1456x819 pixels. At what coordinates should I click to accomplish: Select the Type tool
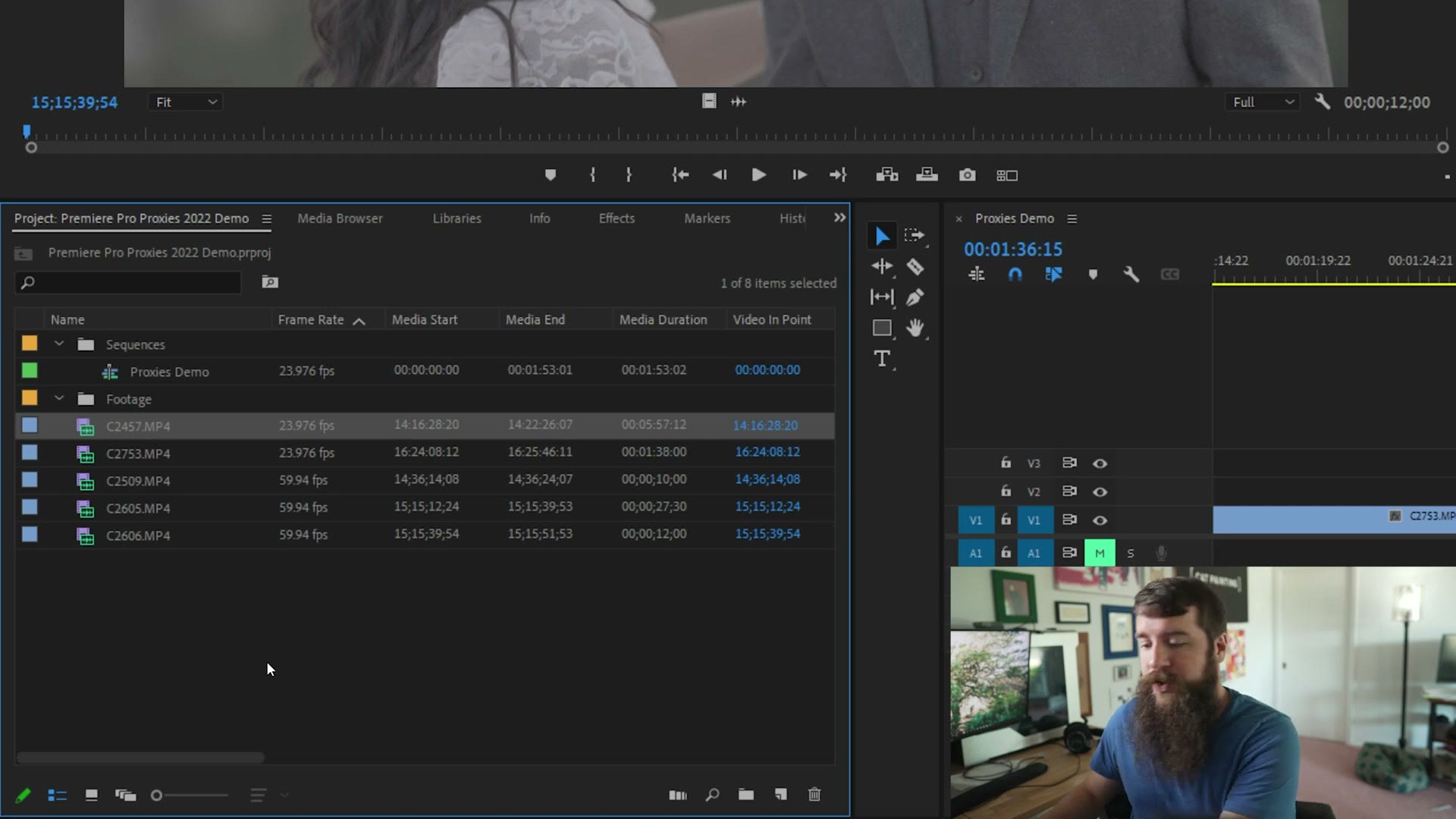[x=882, y=359]
